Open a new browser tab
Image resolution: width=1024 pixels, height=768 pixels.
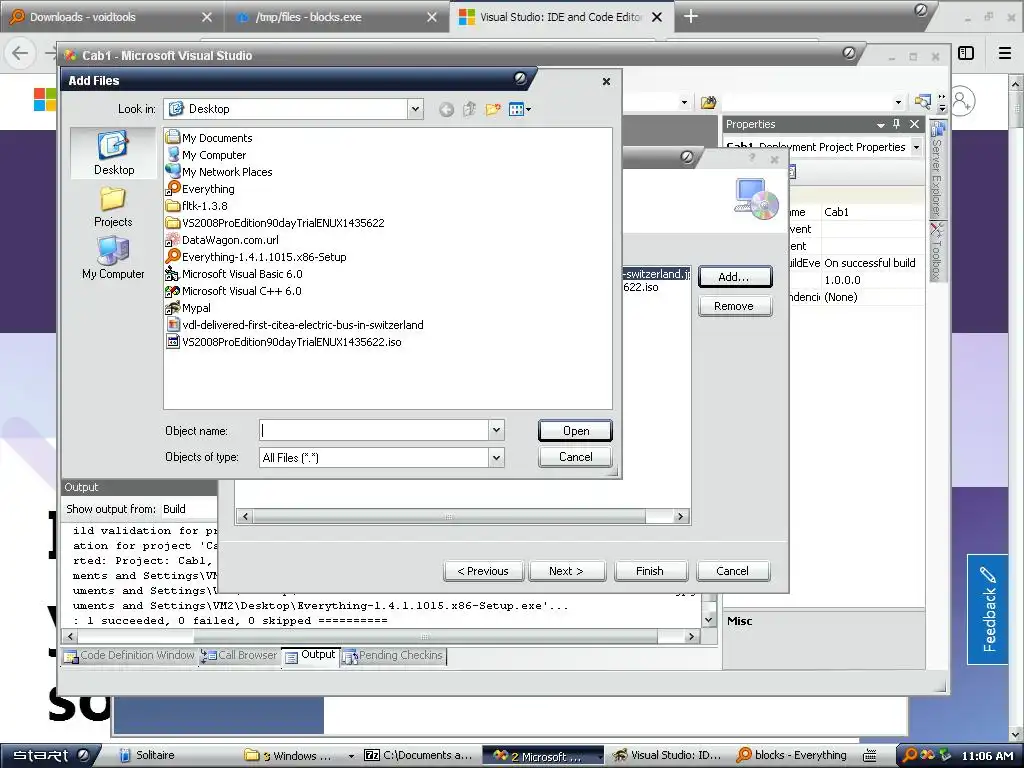[x=691, y=17]
